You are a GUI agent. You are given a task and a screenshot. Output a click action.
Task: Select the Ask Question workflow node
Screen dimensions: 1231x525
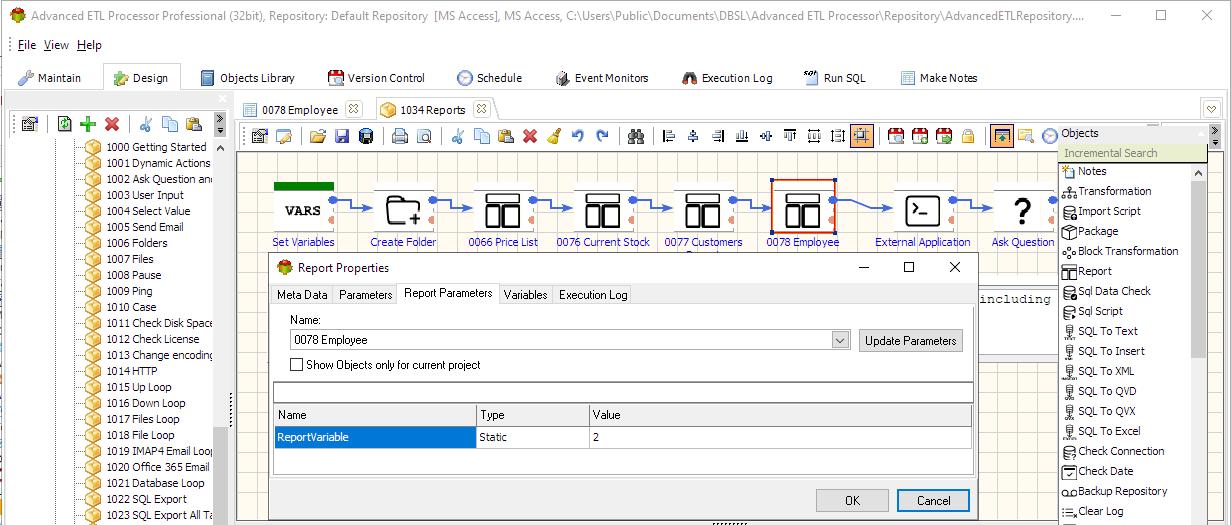pyautogui.click(x=1022, y=211)
